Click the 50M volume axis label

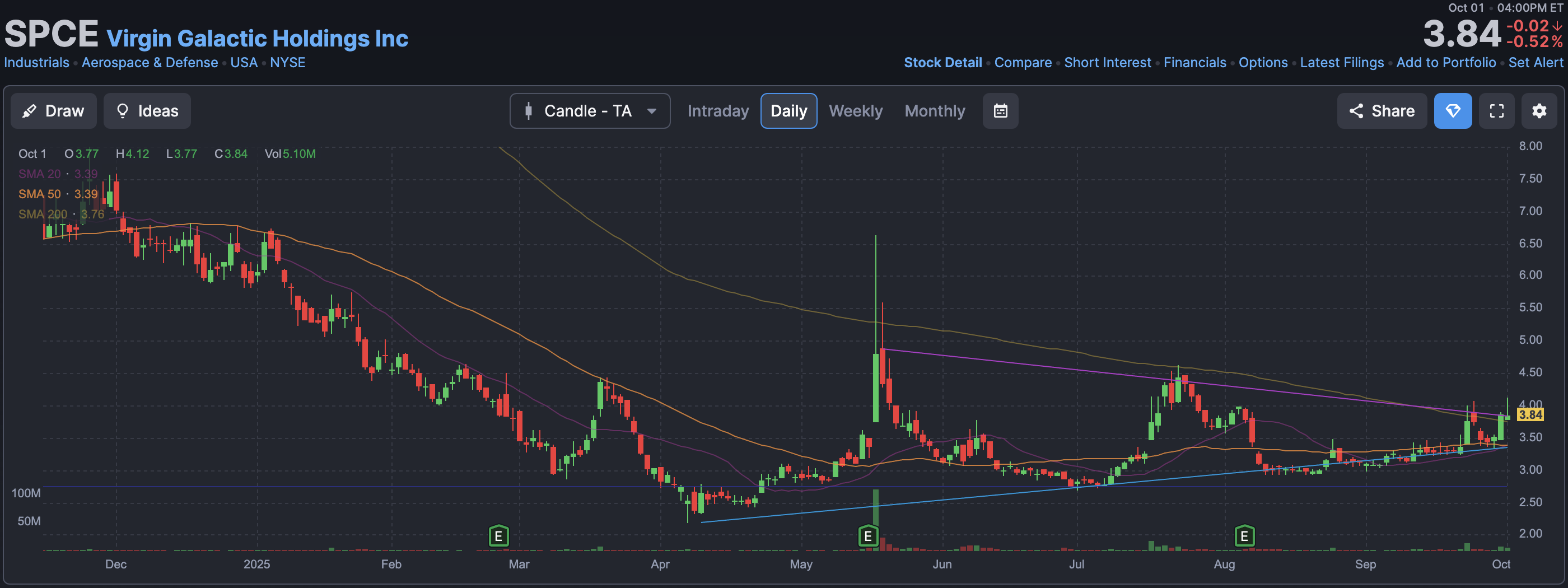pyautogui.click(x=29, y=521)
